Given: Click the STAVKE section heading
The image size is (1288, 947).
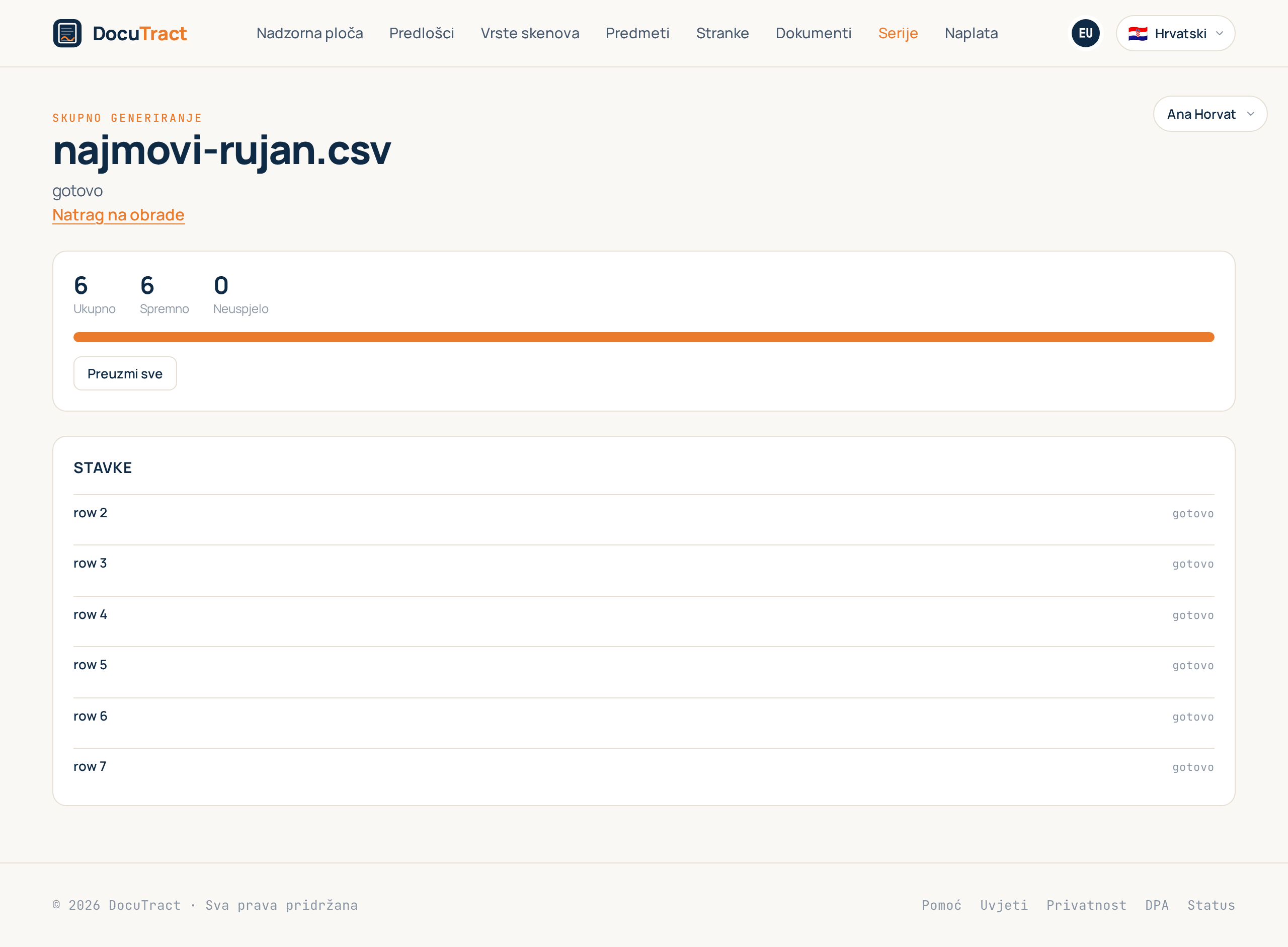Looking at the screenshot, I should (103, 468).
